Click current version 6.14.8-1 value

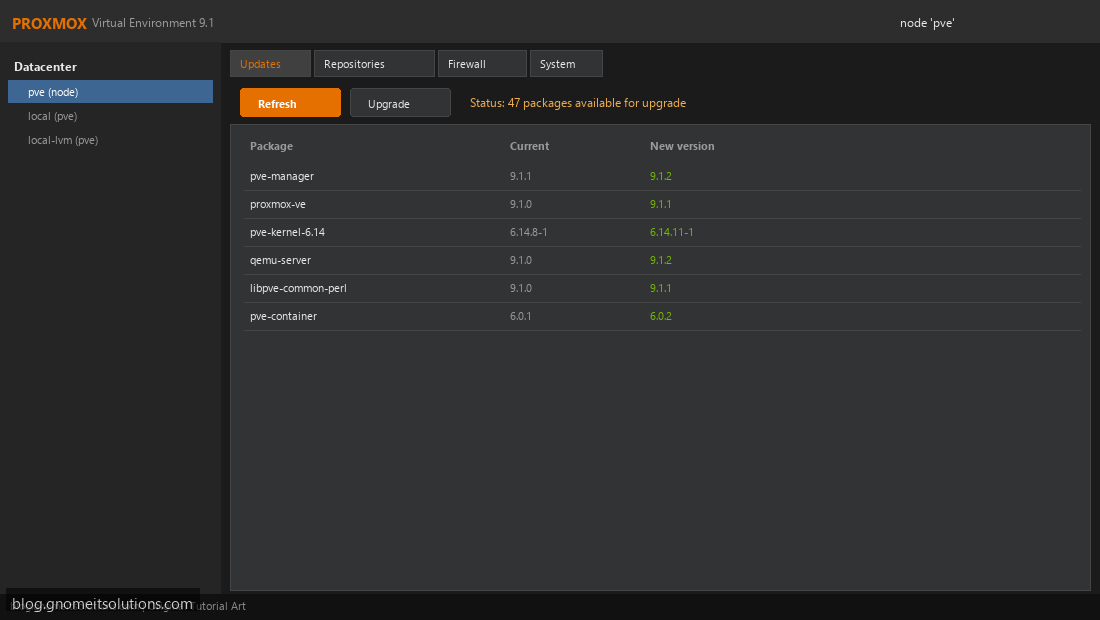click(528, 232)
